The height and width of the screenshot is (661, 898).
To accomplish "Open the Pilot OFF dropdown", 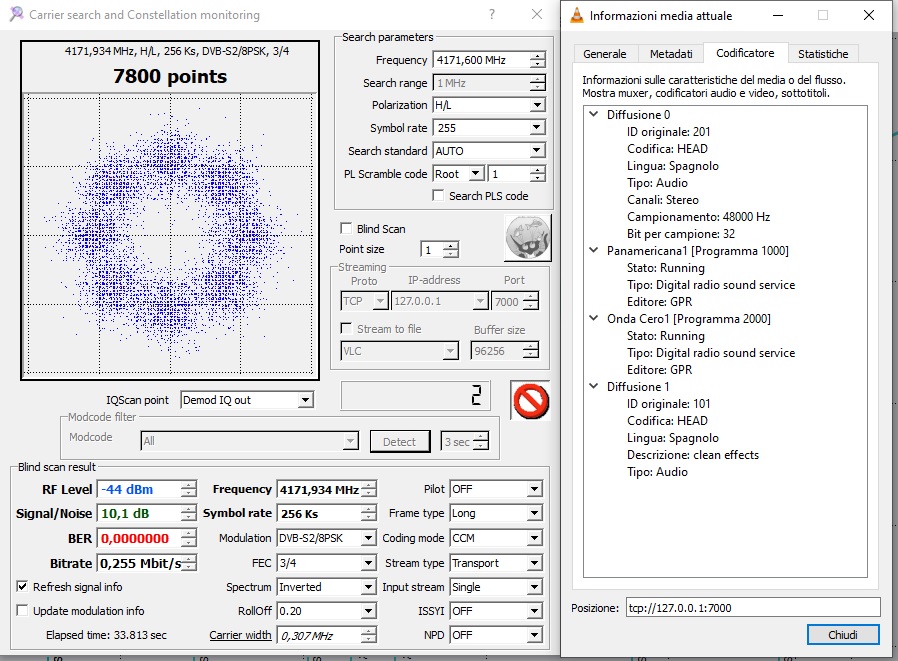I will pyautogui.click(x=534, y=489).
